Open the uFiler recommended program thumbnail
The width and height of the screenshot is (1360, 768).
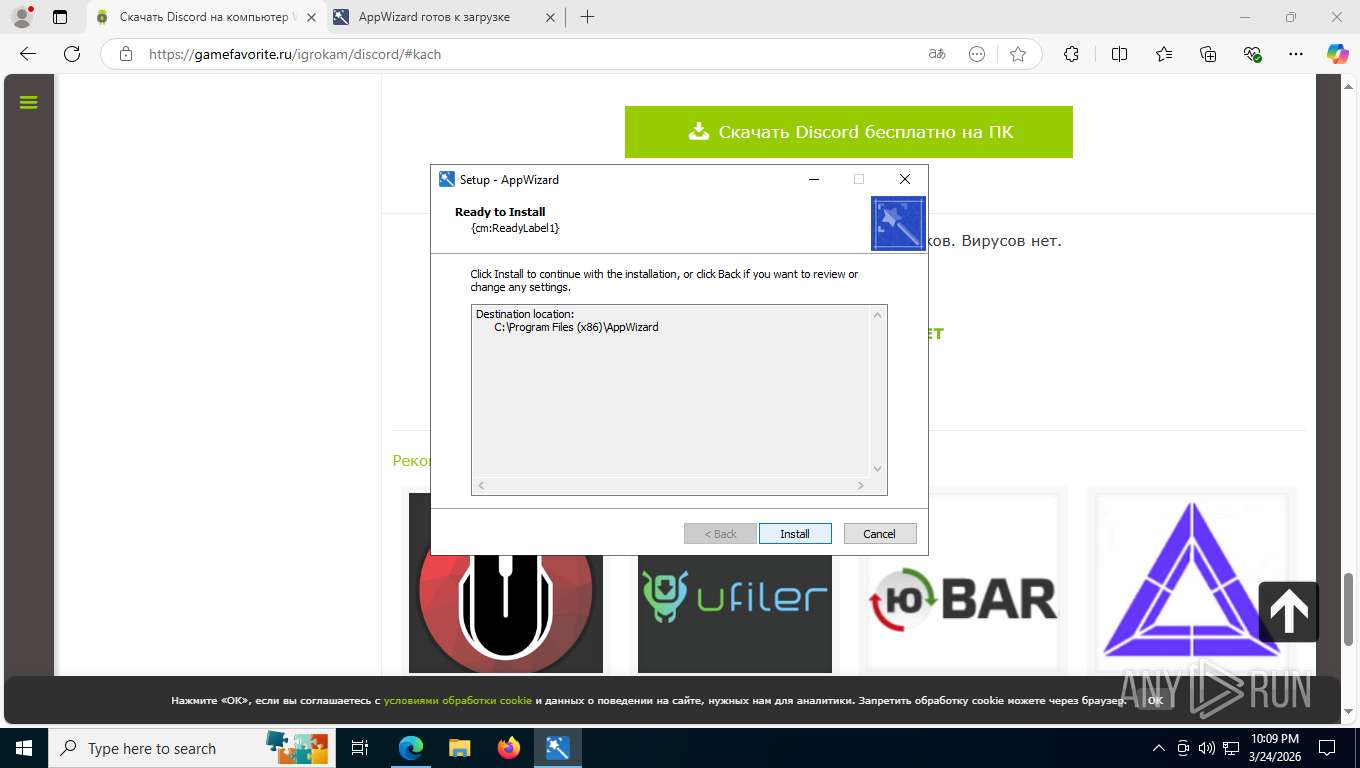(735, 582)
